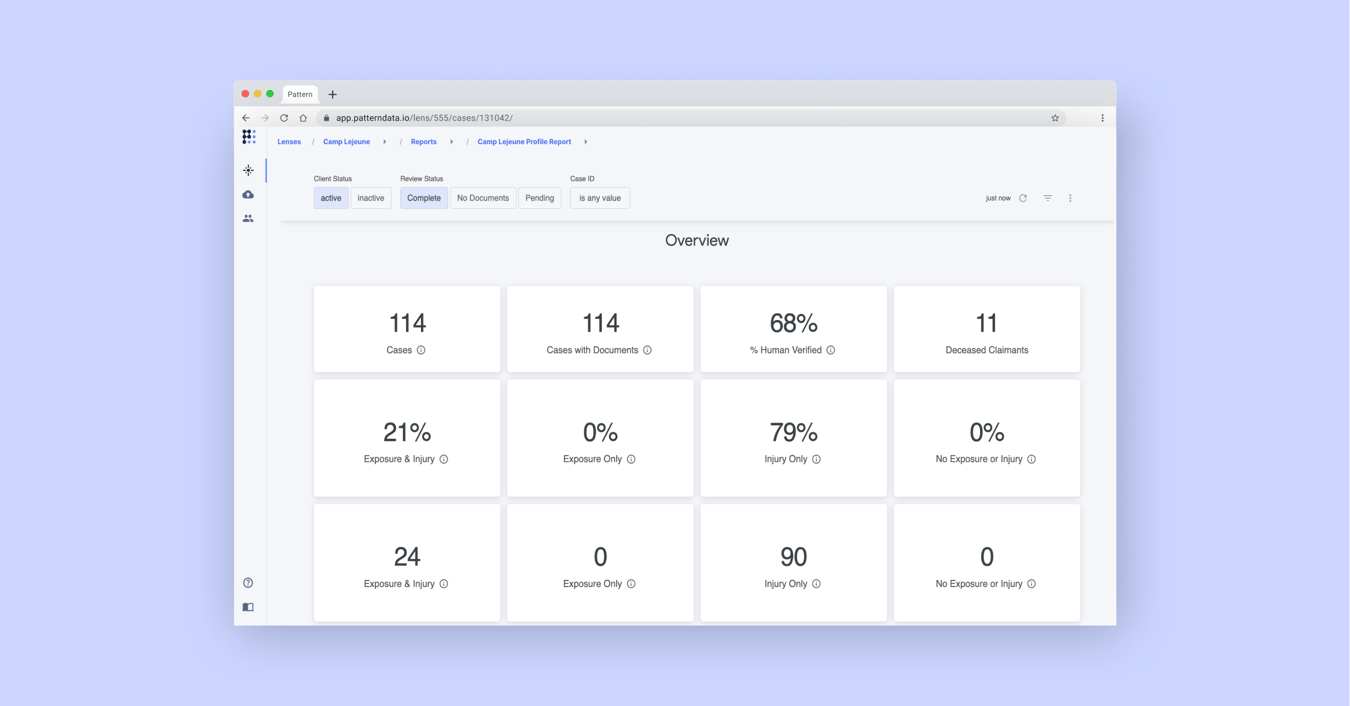Image resolution: width=1350 pixels, height=706 pixels.
Task: Toggle the active client status filter
Action: 331,198
